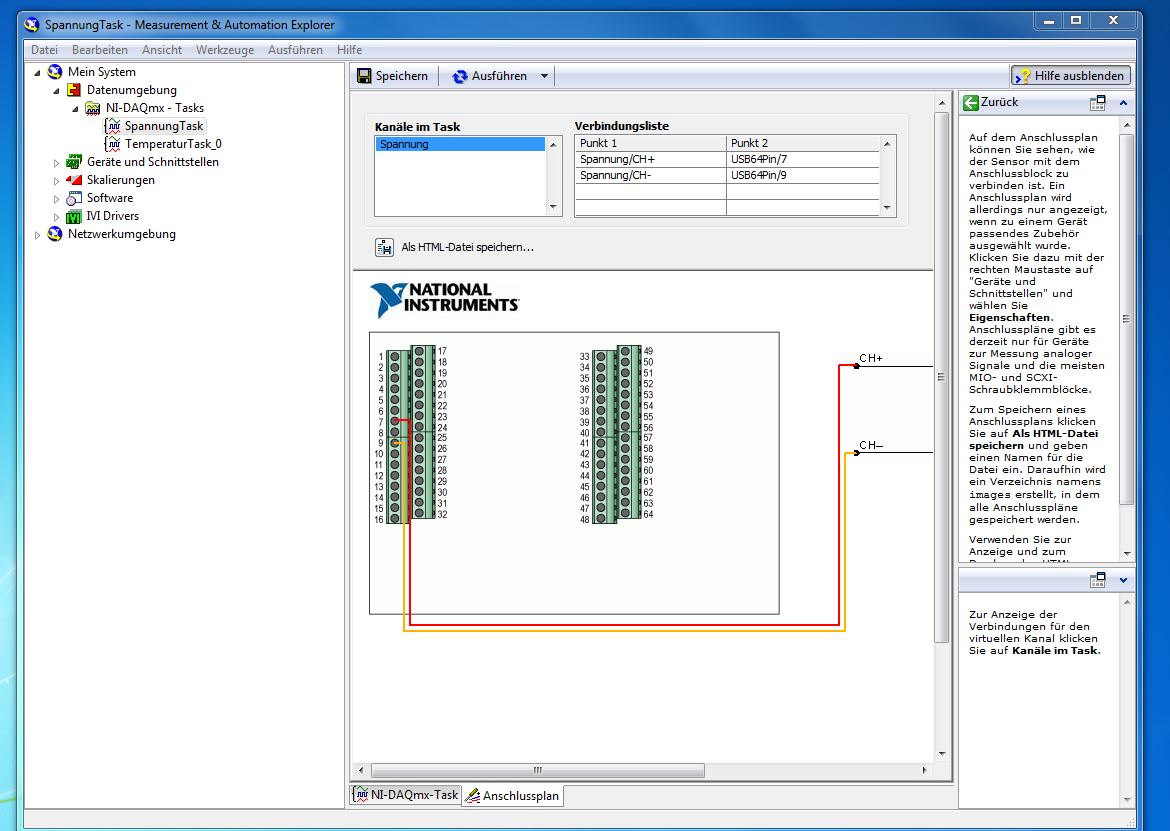Open the Ansicht menu
This screenshot has height=831, width=1170.
[161, 50]
